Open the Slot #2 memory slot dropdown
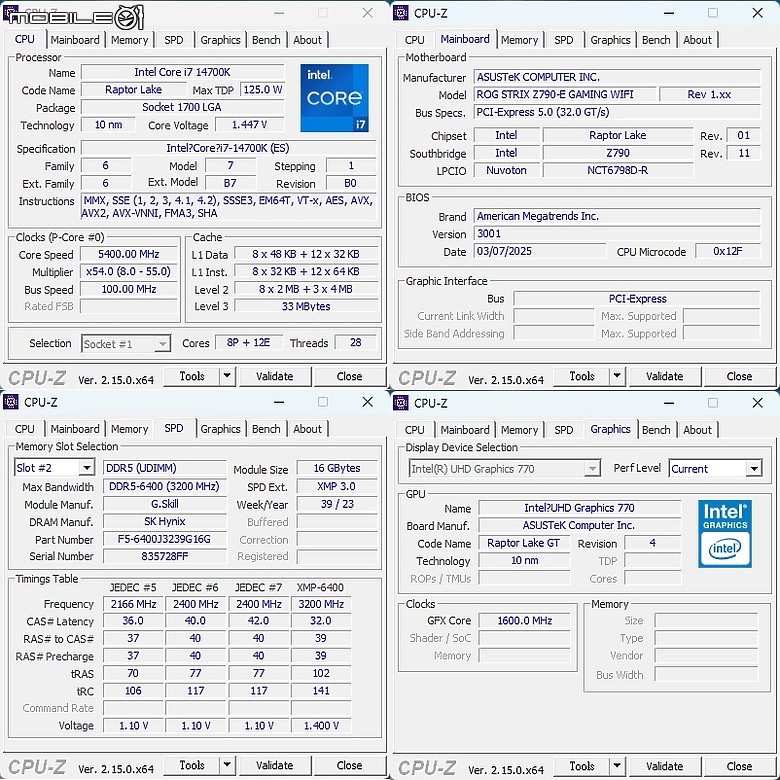The height and width of the screenshot is (780, 780). point(87,468)
